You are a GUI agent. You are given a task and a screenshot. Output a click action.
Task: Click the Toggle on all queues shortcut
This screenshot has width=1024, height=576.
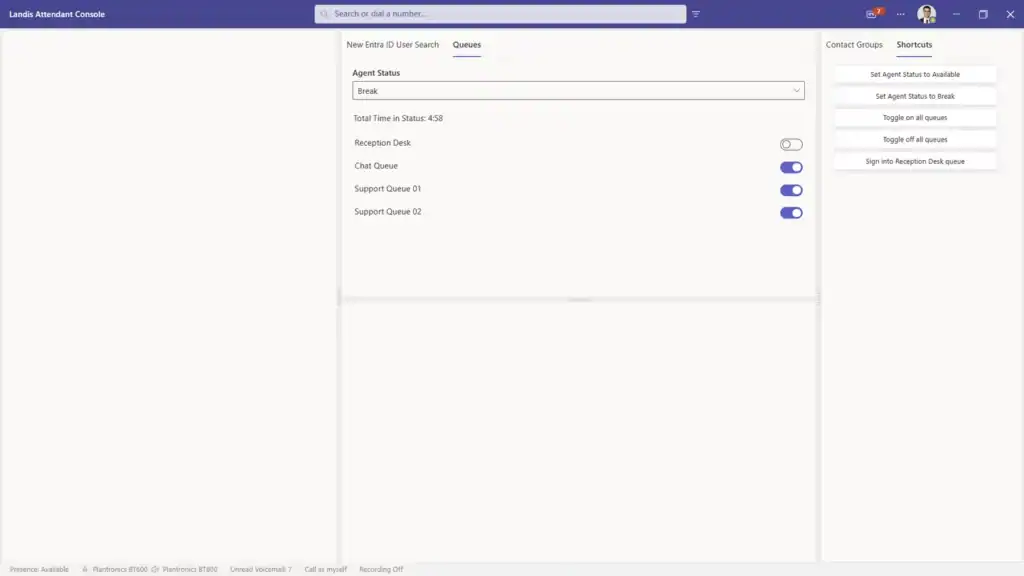(914, 117)
